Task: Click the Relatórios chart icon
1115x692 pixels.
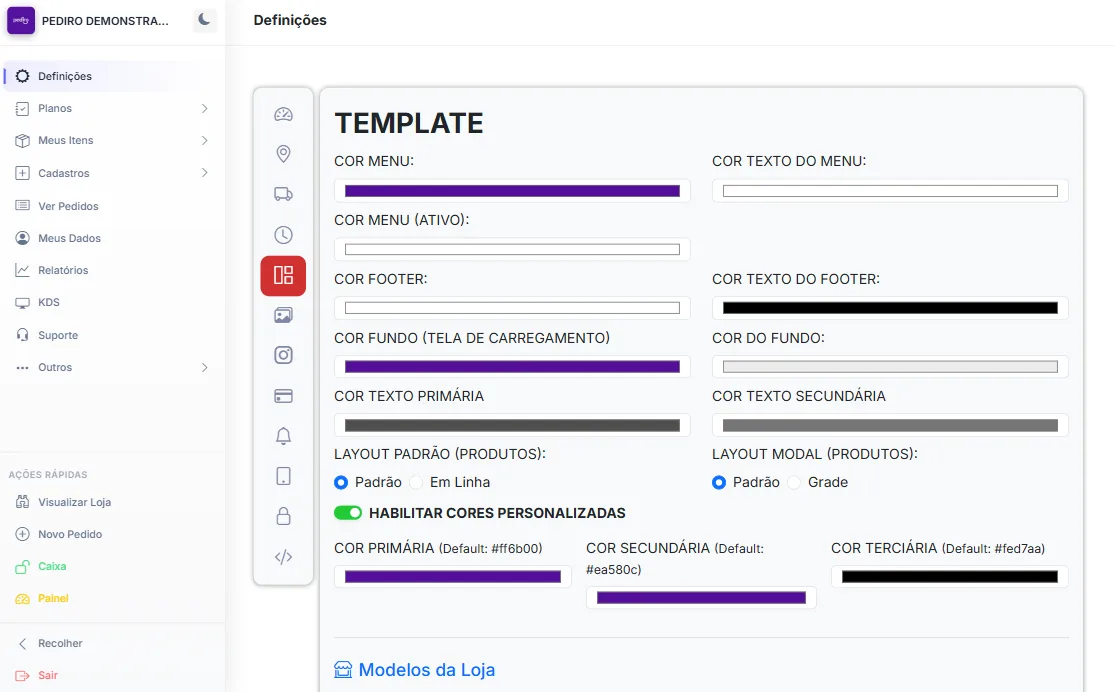Action: click(23, 270)
